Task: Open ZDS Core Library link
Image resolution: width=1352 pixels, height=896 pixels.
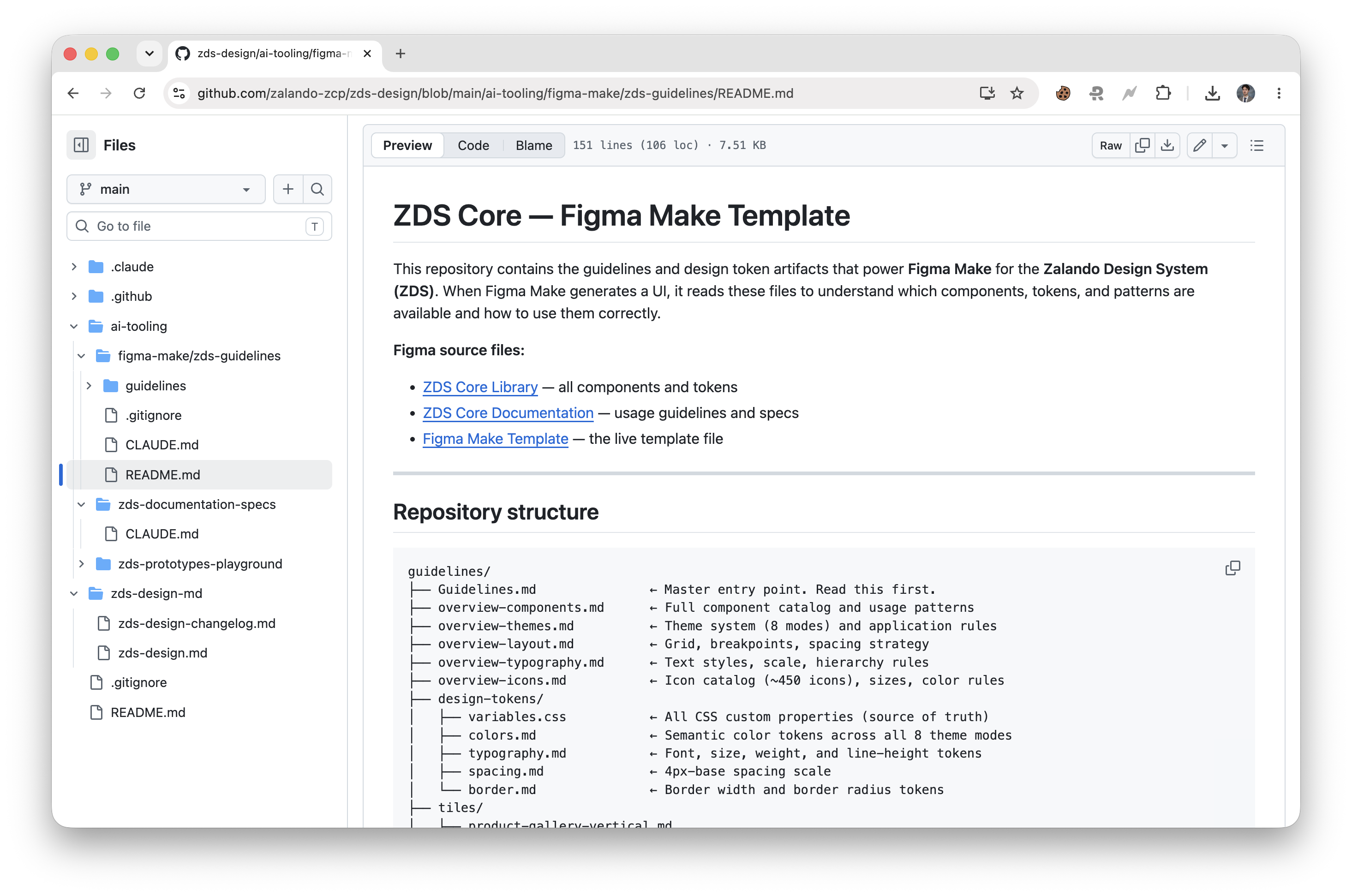Action: point(480,388)
